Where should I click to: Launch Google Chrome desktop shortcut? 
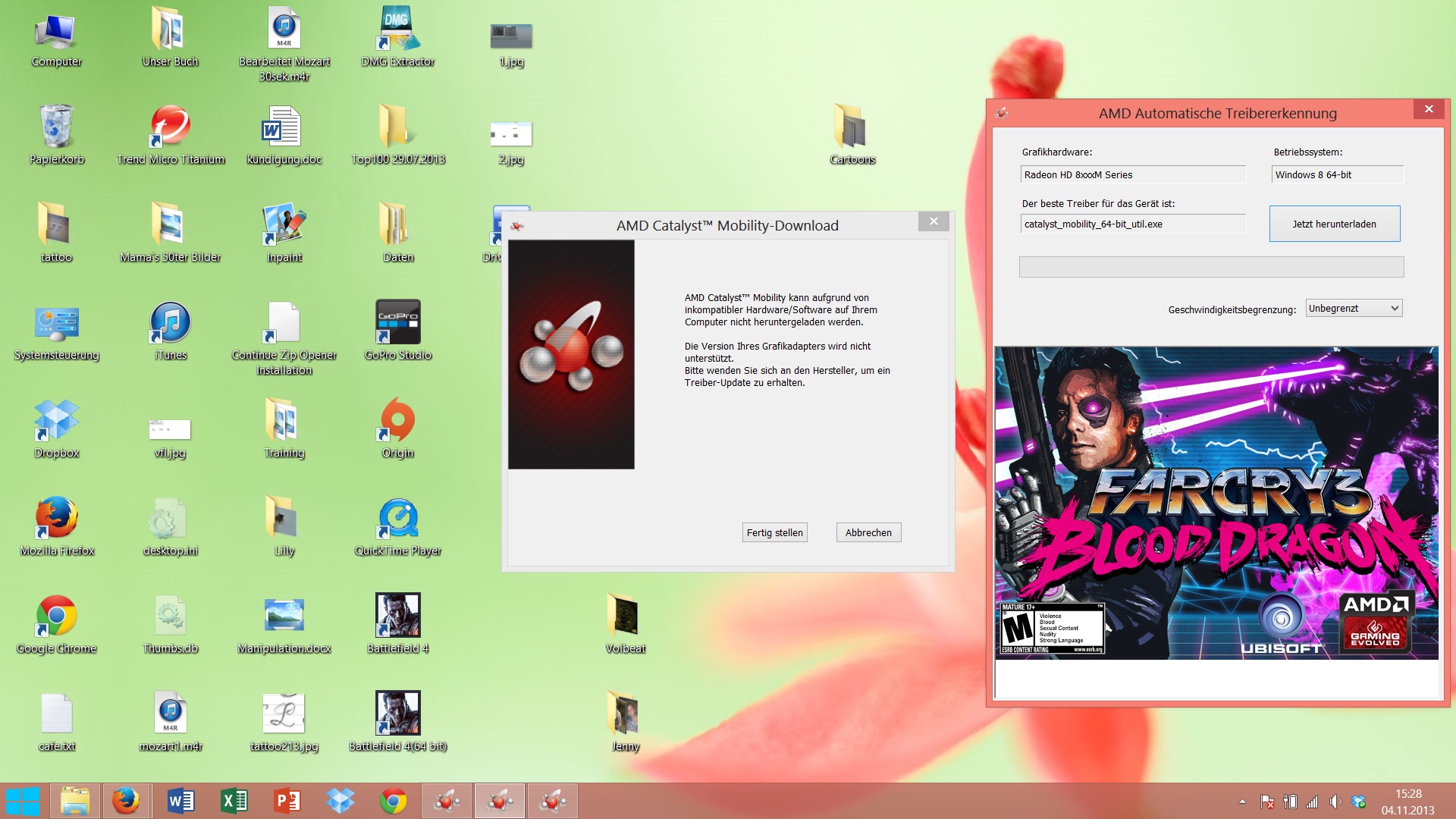point(56,624)
